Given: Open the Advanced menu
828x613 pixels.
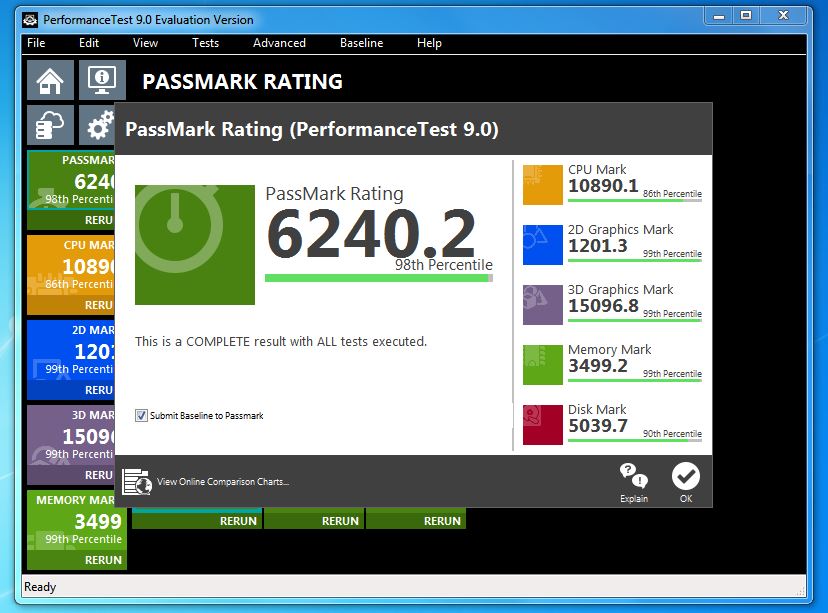Looking at the screenshot, I should click(x=279, y=43).
